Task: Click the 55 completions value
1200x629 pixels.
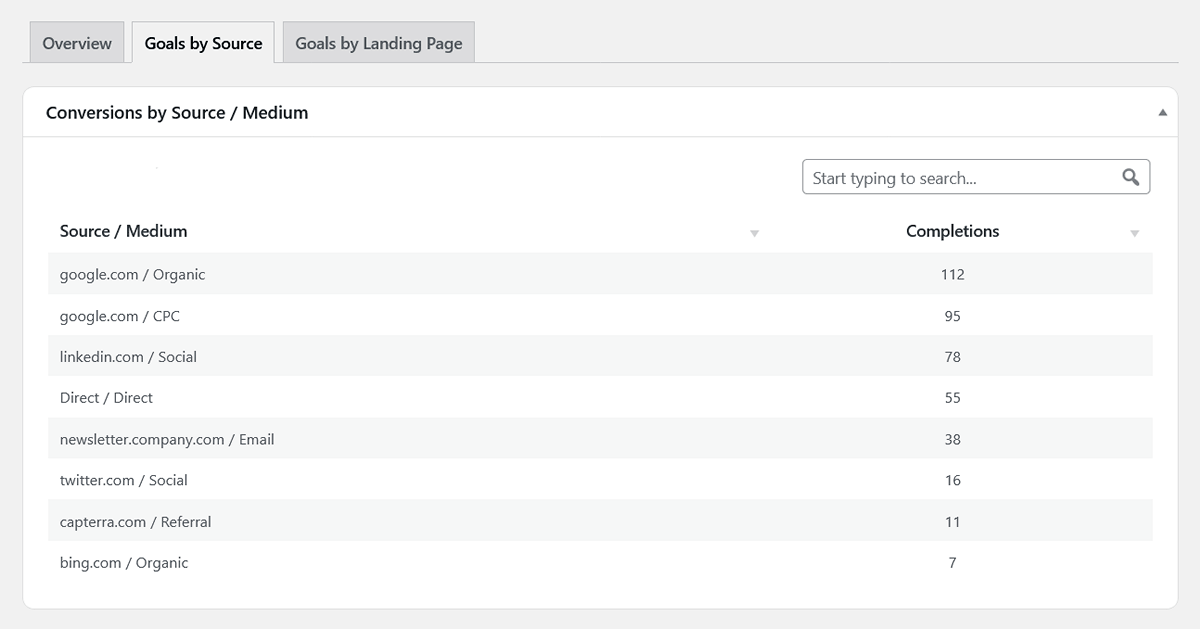Action: pos(952,398)
